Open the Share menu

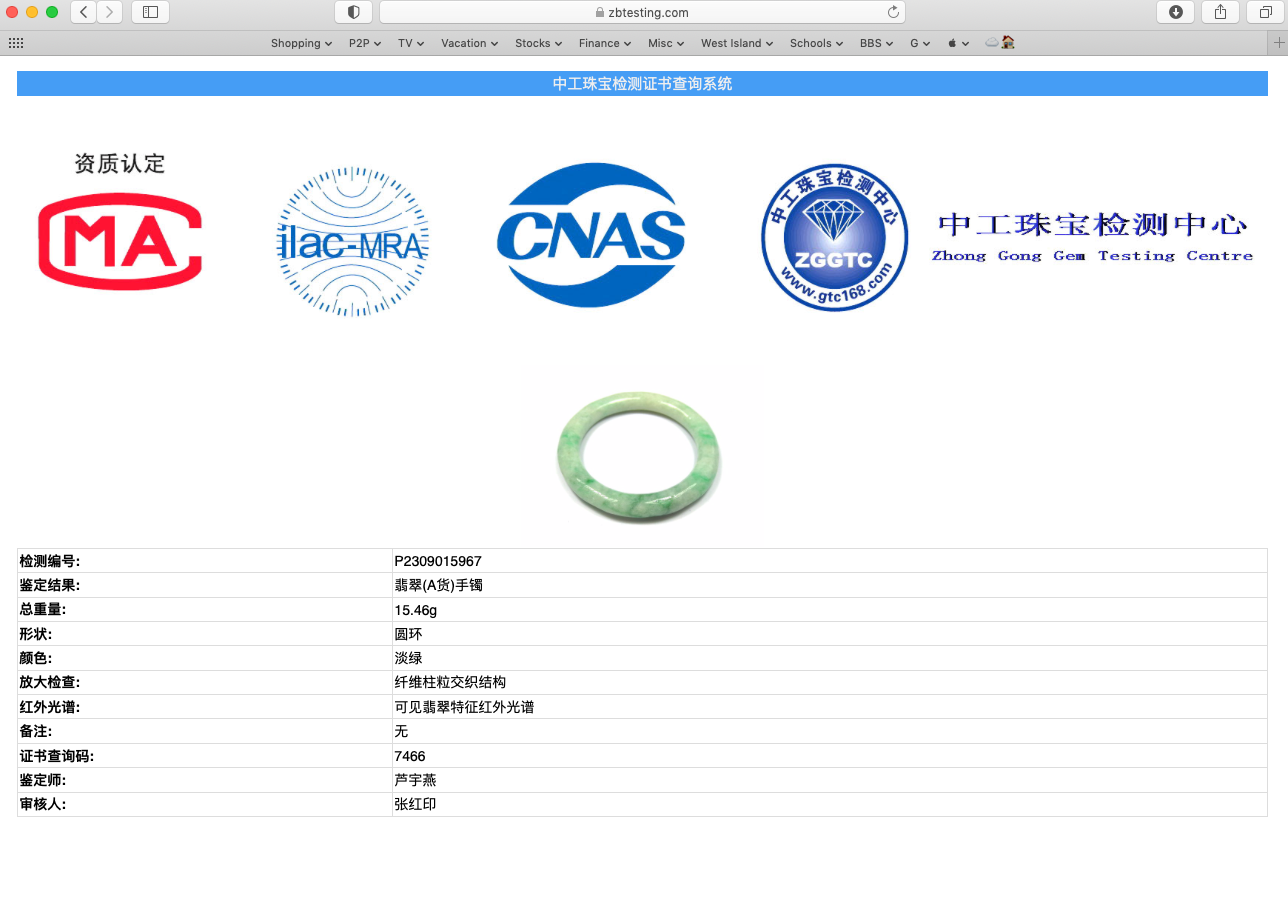1220,12
